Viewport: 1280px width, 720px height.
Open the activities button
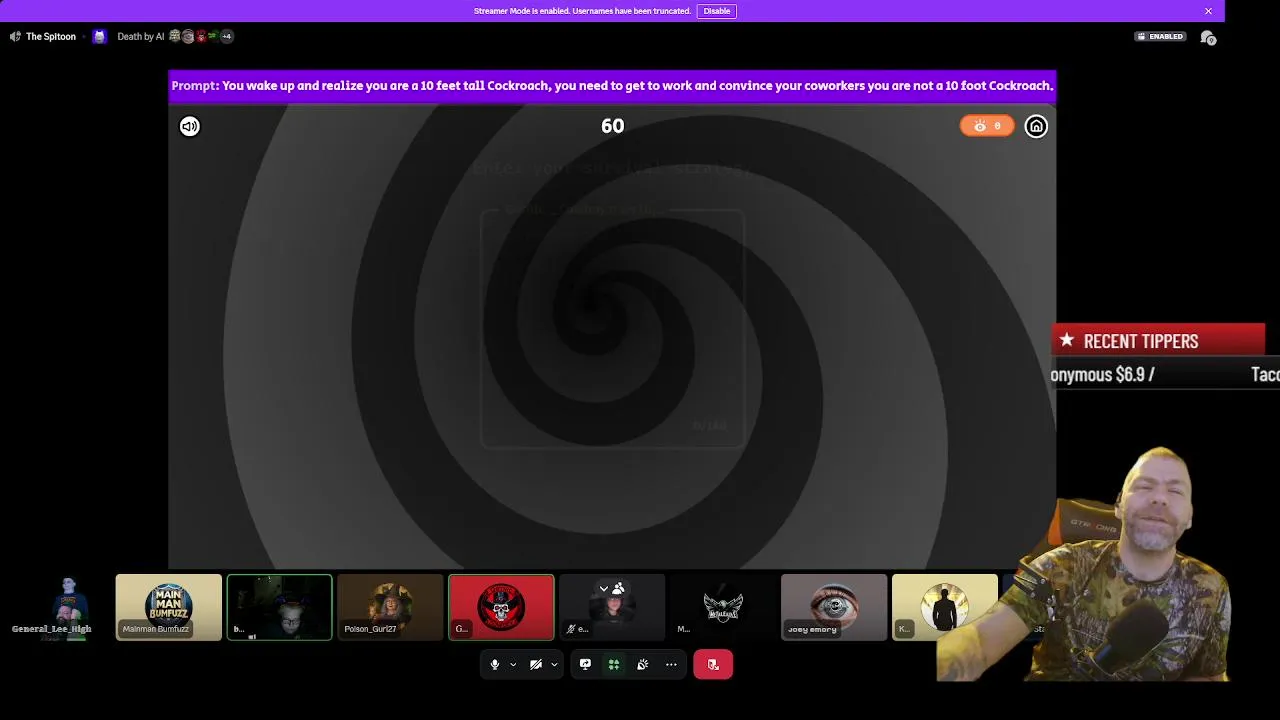pos(614,664)
